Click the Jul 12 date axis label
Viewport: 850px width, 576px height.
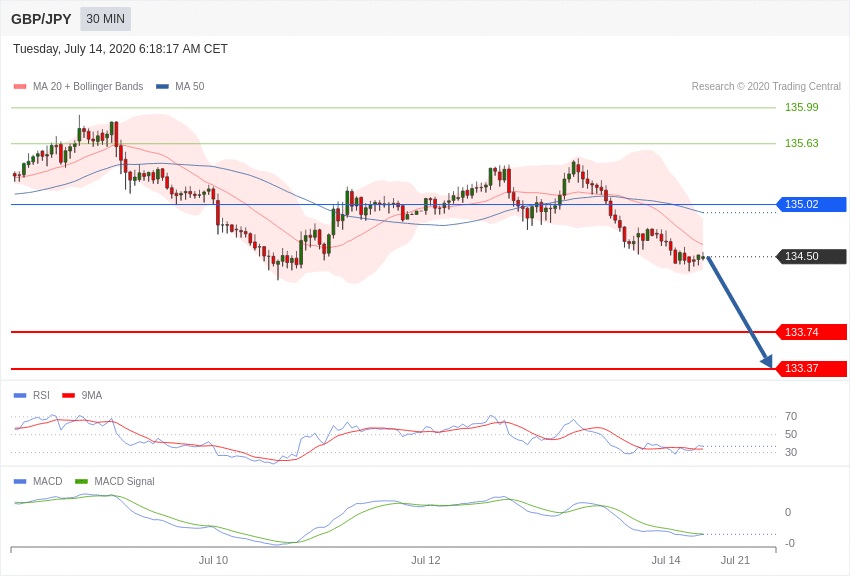(x=426, y=560)
